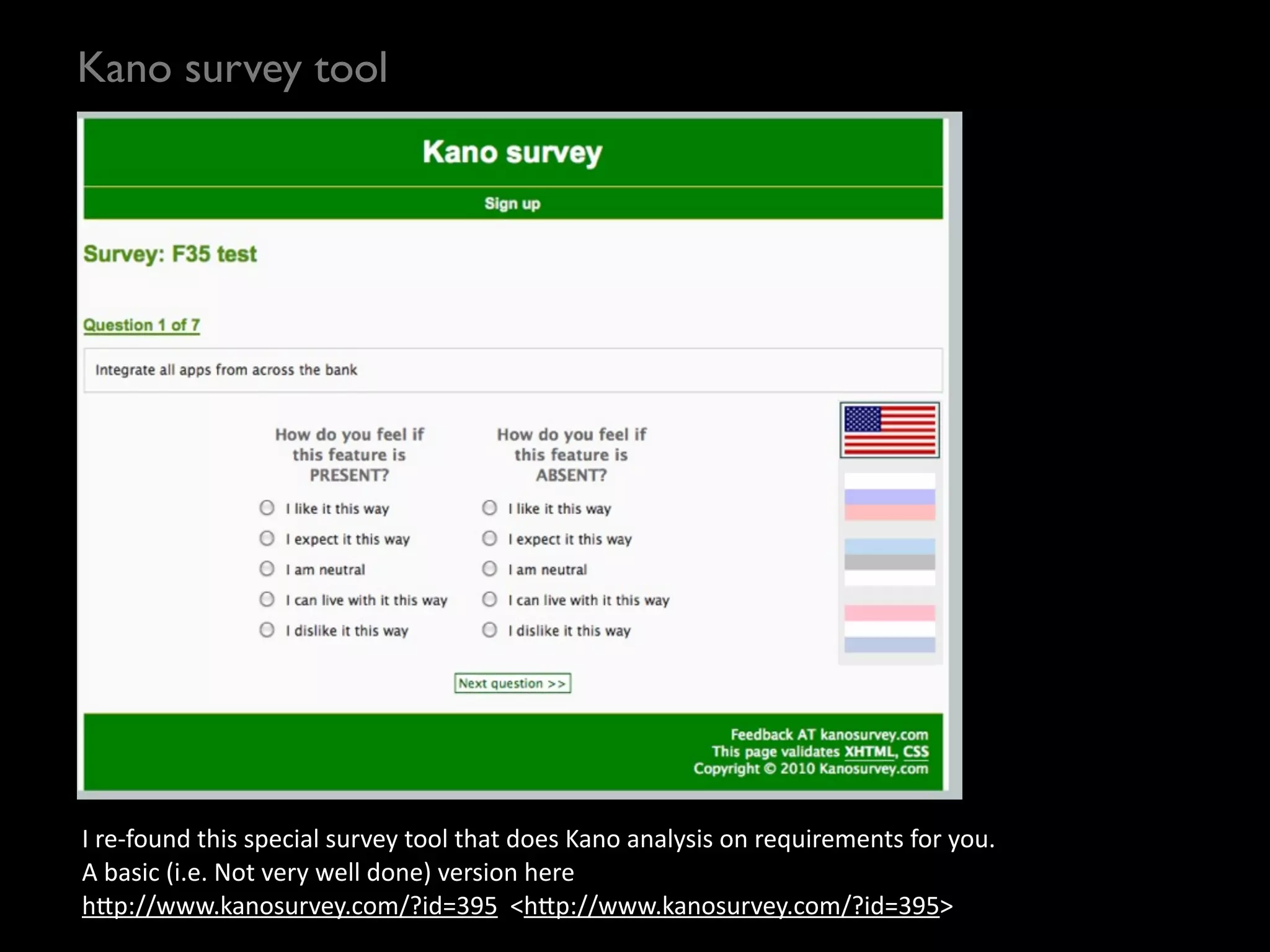Click the 'Question 1 of 7' heading

point(141,325)
